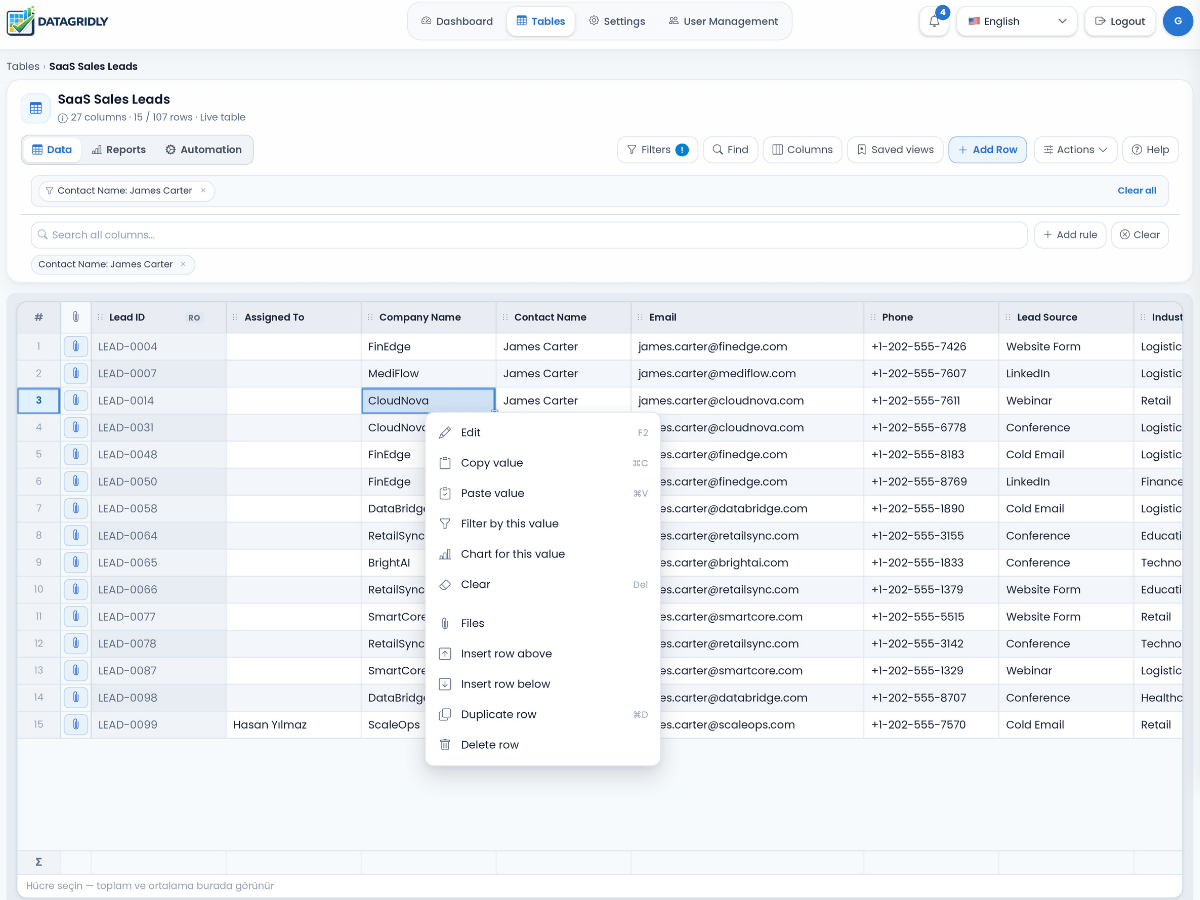Open Saved views
1200x900 pixels.
click(894, 149)
